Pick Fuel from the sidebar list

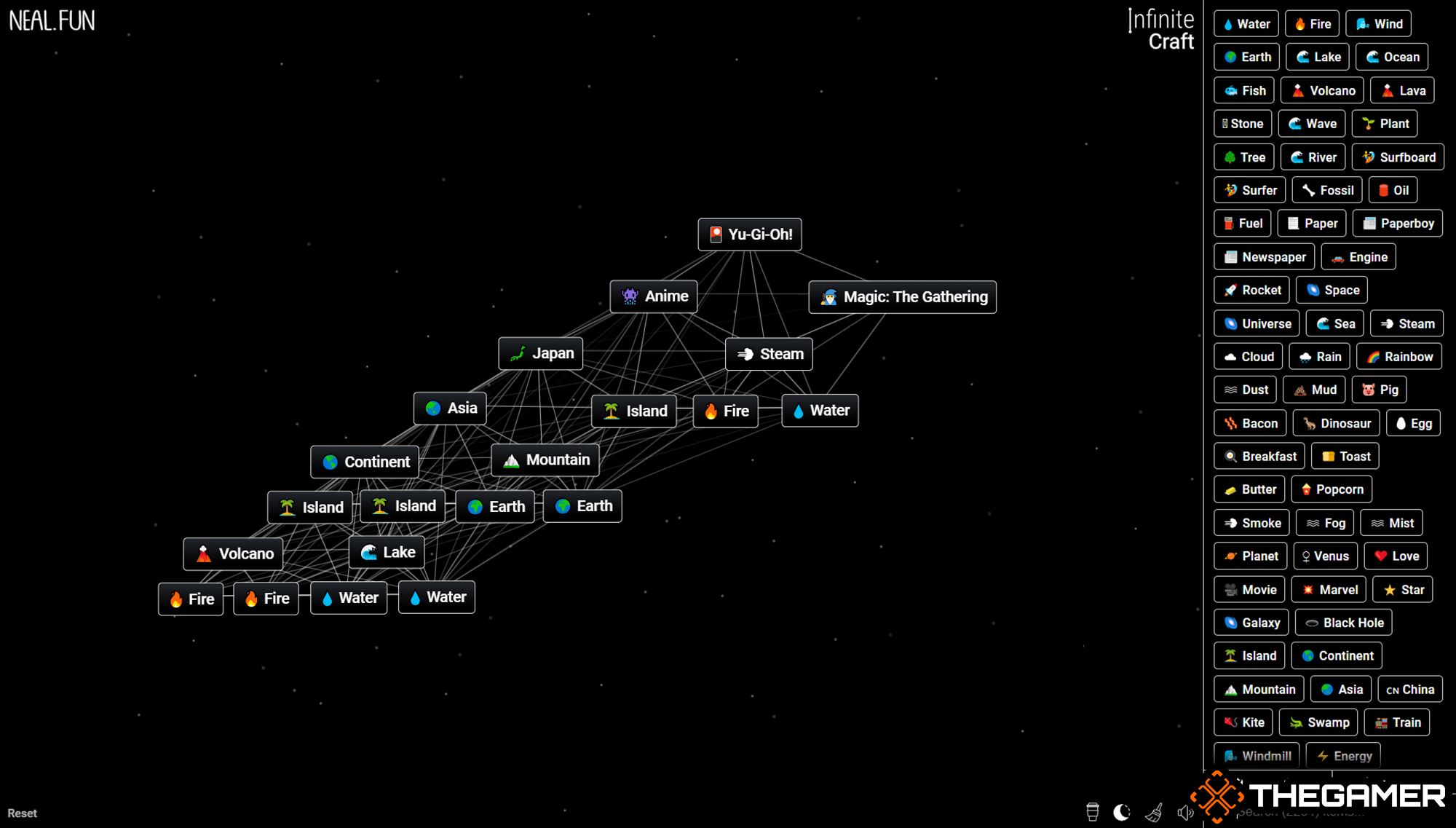(x=1243, y=224)
